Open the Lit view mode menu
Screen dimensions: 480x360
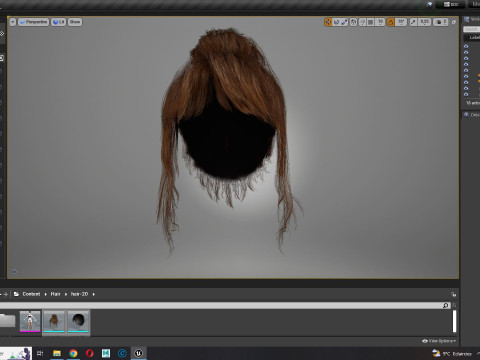click(x=58, y=22)
